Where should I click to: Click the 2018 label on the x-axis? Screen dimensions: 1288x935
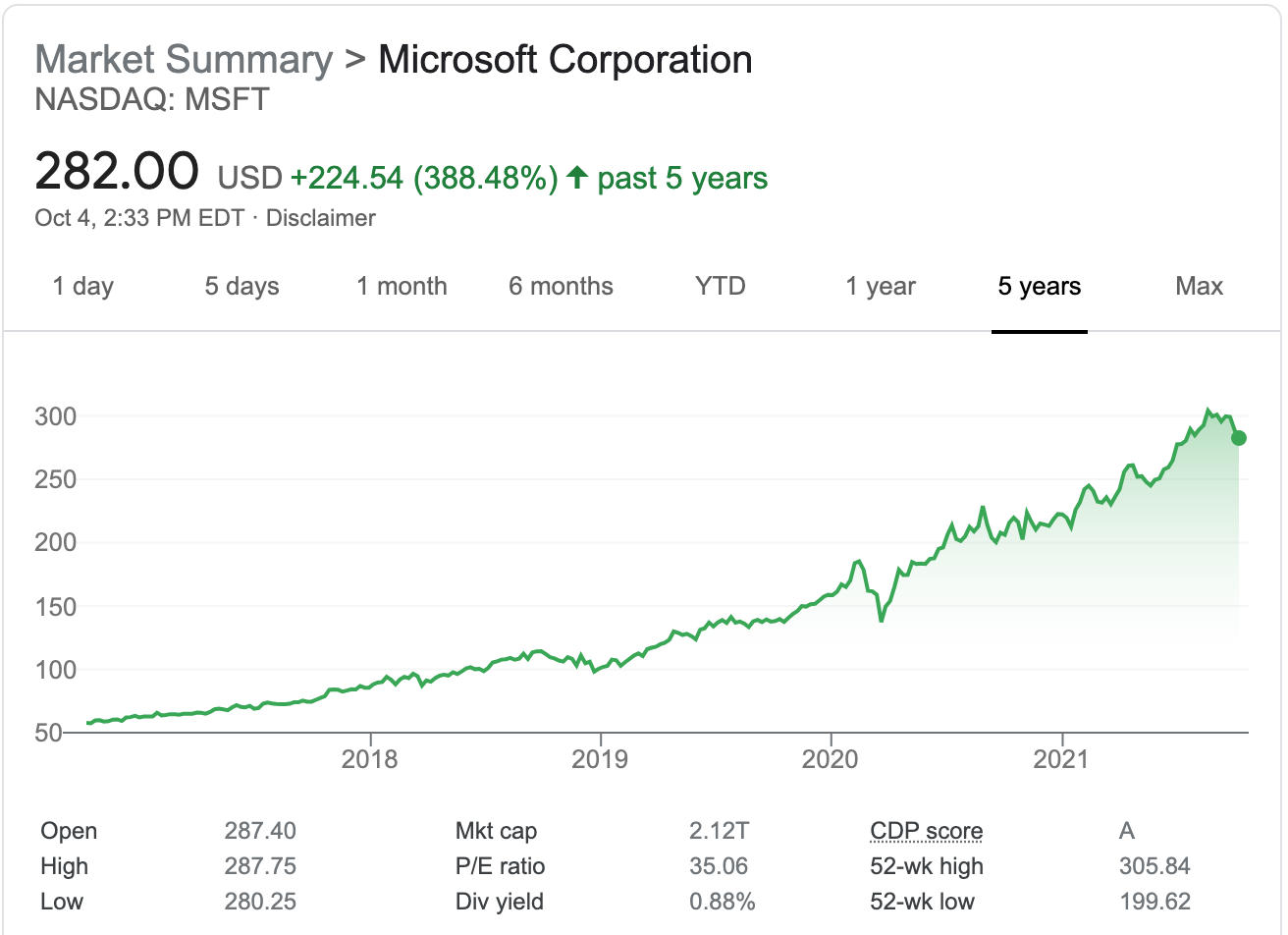pyautogui.click(x=370, y=759)
